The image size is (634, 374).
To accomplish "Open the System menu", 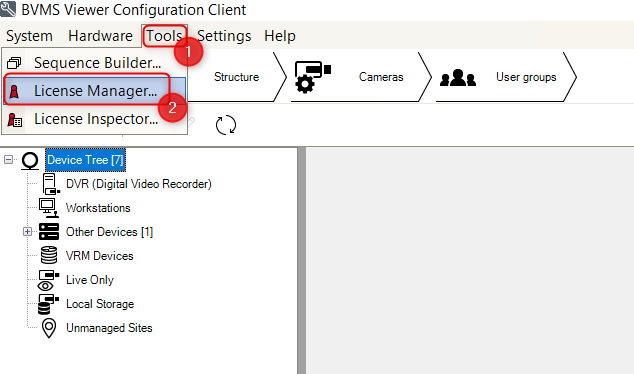I will (29, 36).
